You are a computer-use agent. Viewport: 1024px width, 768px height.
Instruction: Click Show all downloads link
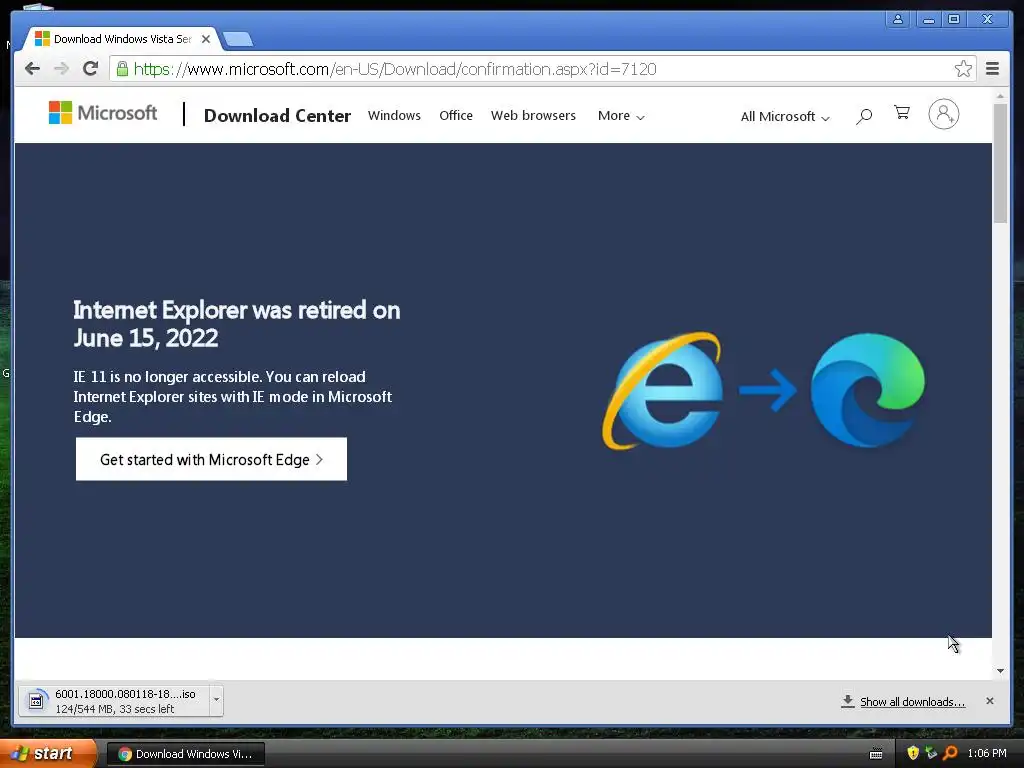pos(912,702)
